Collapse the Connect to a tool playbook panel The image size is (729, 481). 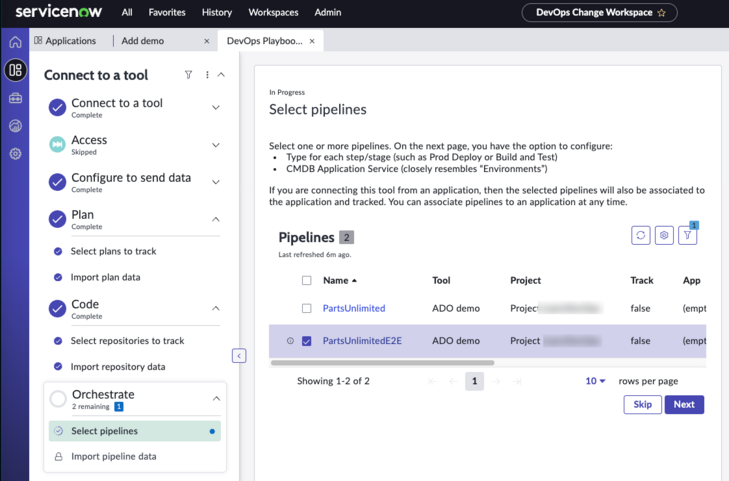221,75
